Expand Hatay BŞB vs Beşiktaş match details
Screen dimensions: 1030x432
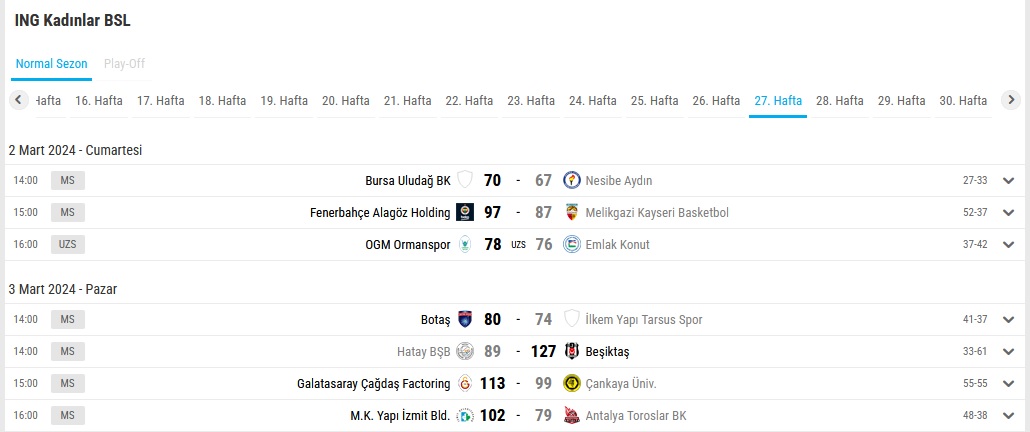pos(1009,352)
